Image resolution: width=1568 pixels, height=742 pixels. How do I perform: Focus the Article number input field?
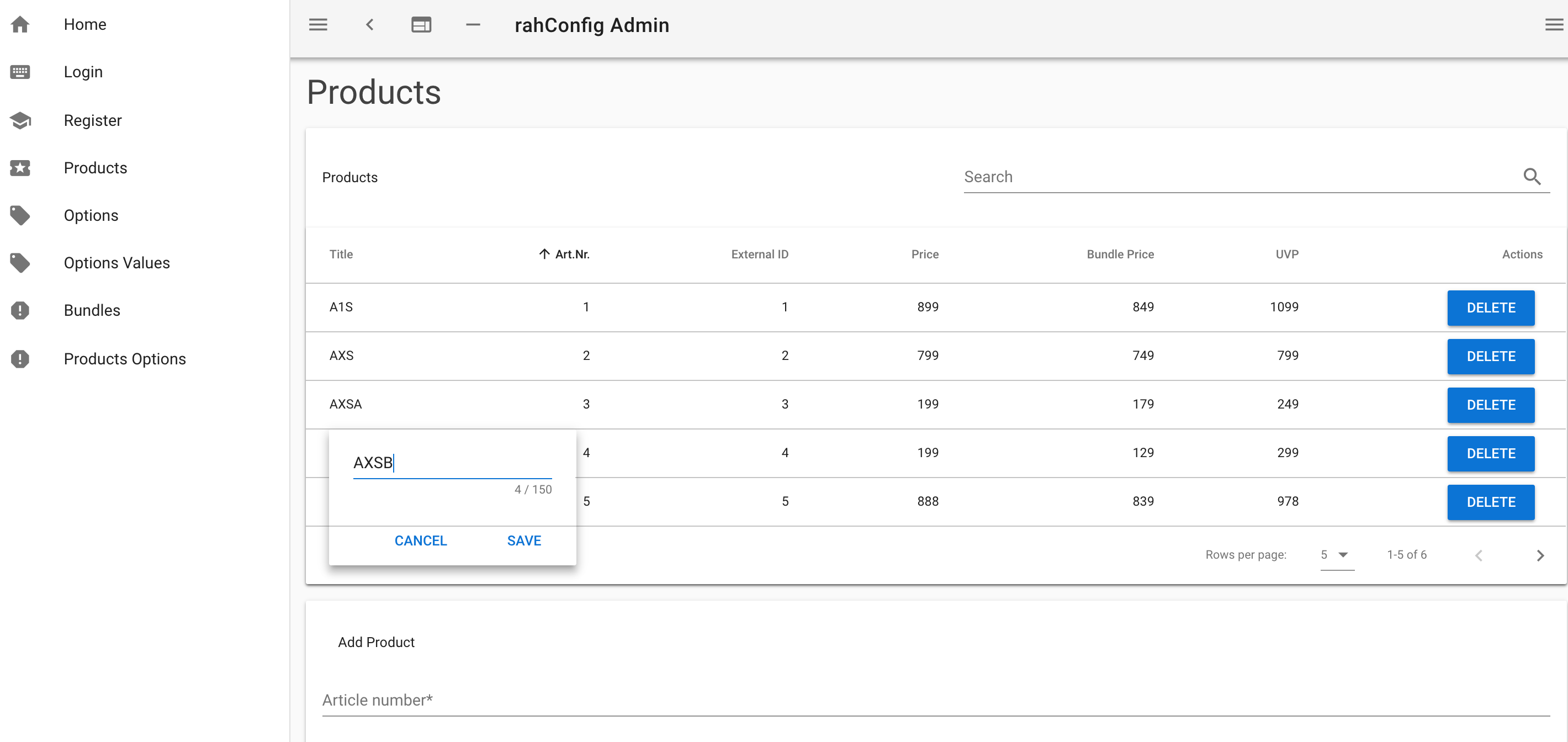pos(935,700)
